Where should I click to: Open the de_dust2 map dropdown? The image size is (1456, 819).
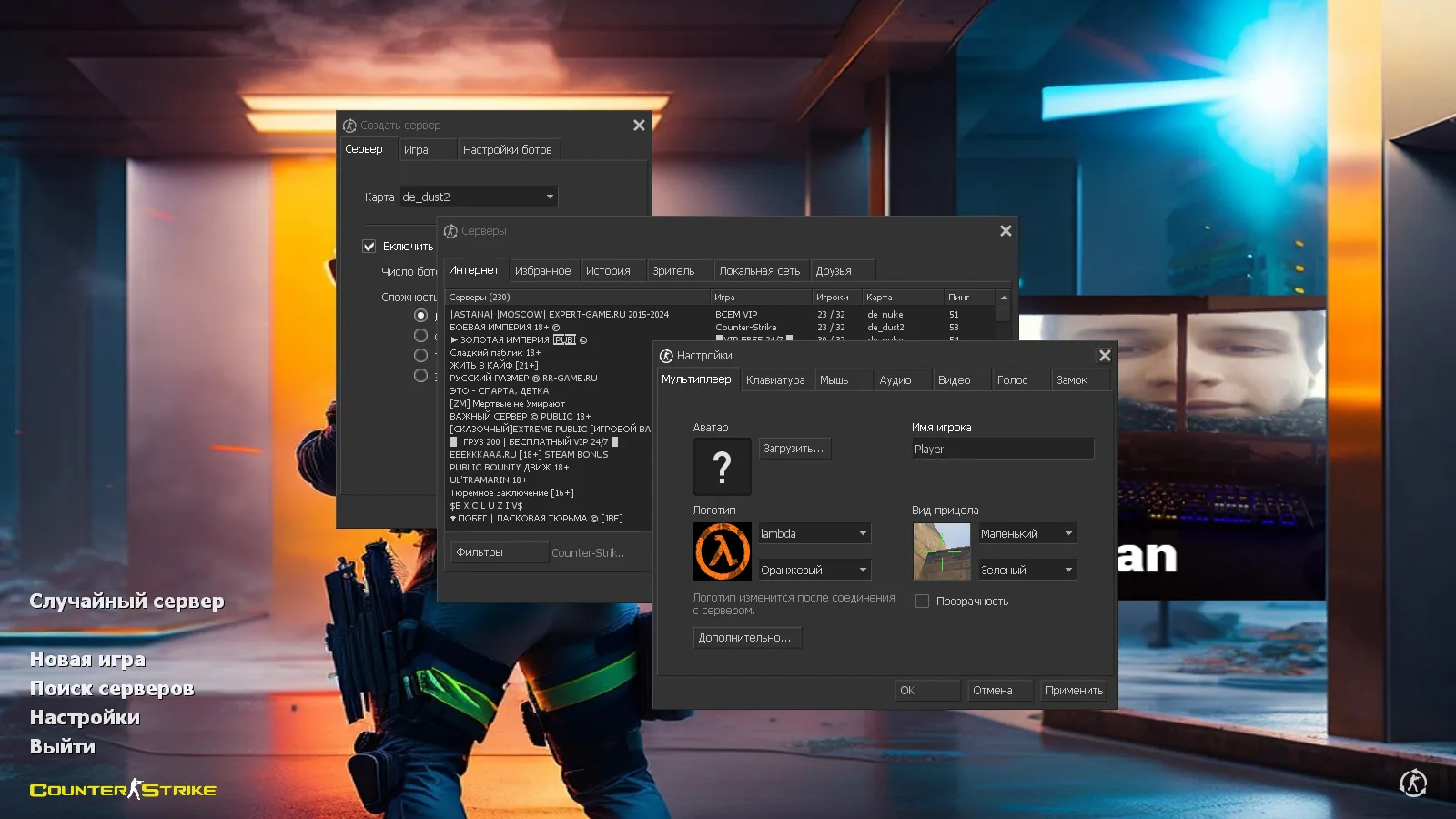point(479,197)
